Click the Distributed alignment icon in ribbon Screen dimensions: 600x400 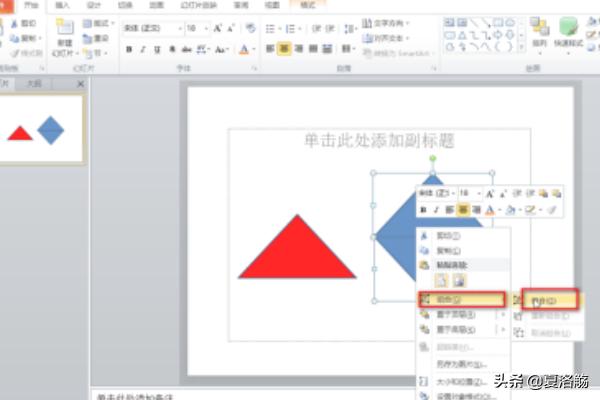327,49
